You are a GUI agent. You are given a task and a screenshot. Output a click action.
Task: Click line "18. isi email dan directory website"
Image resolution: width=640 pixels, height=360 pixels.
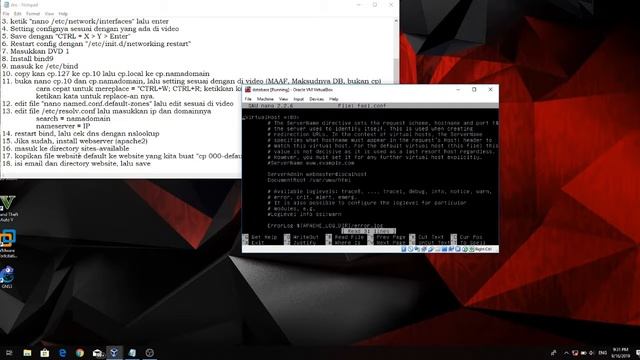pos(76,163)
